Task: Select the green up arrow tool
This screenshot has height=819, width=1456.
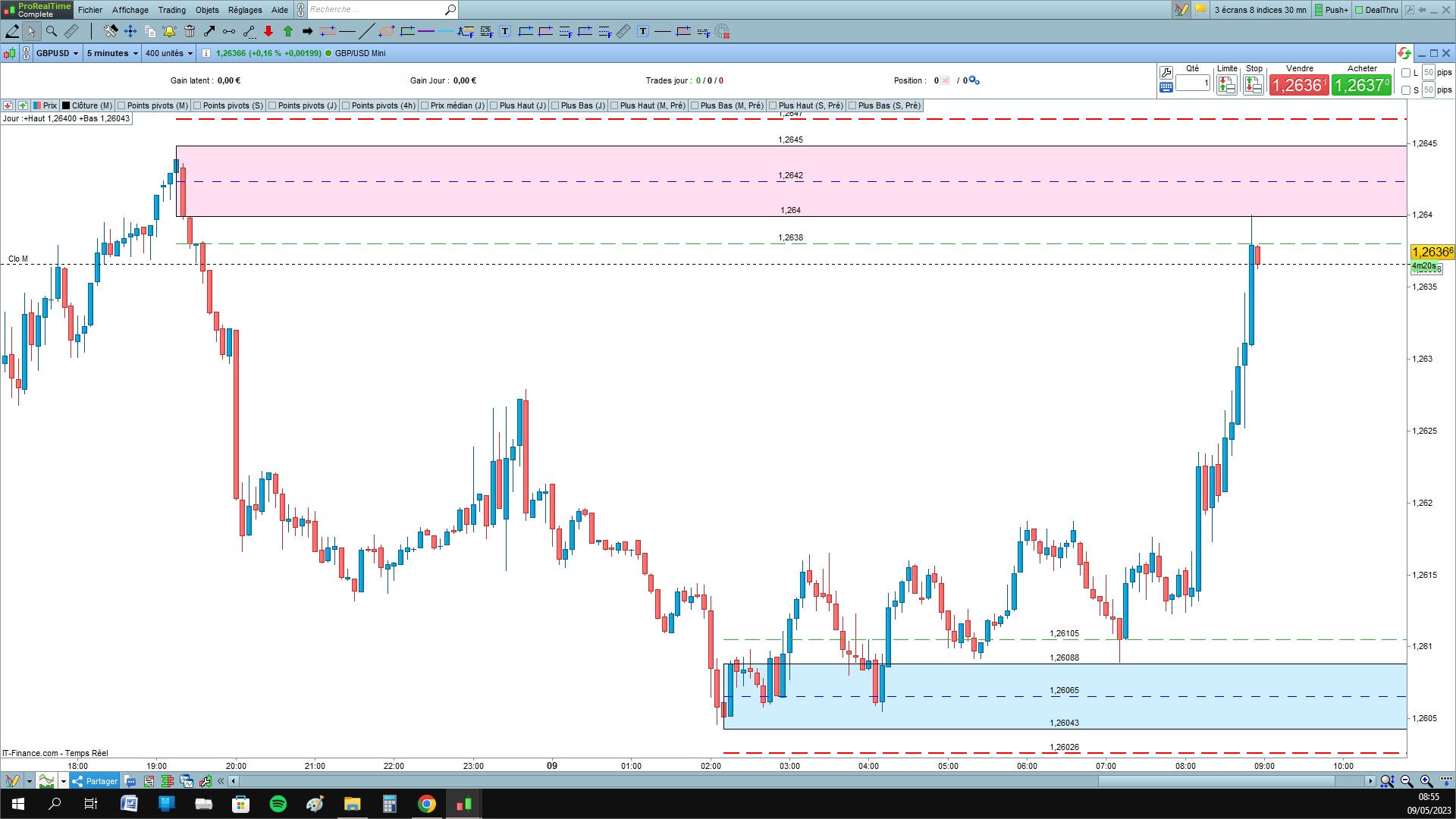Action: click(288, 31)
